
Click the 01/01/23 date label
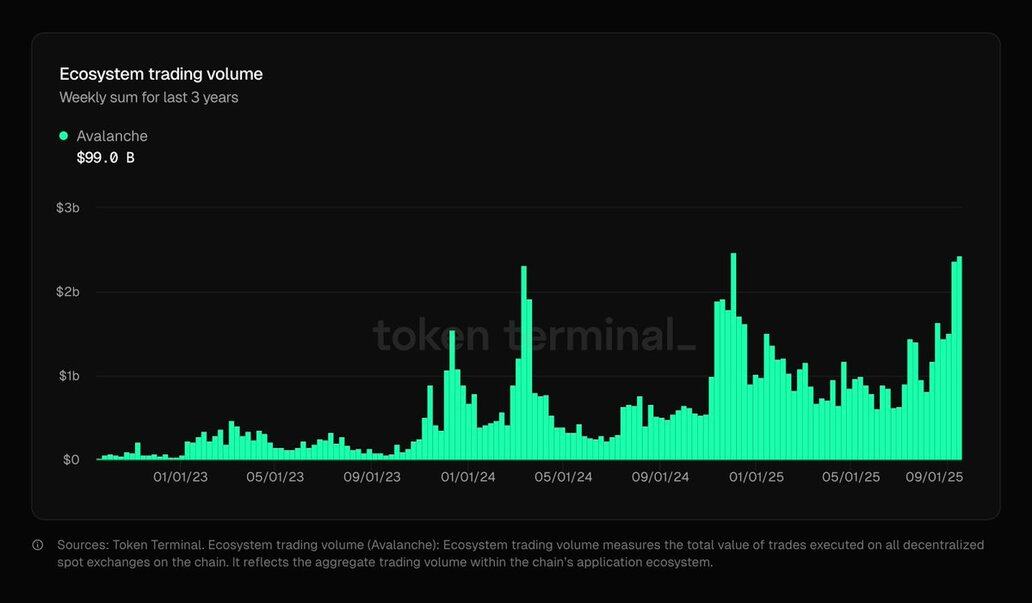pyautogui.click(x=180, y=477)
